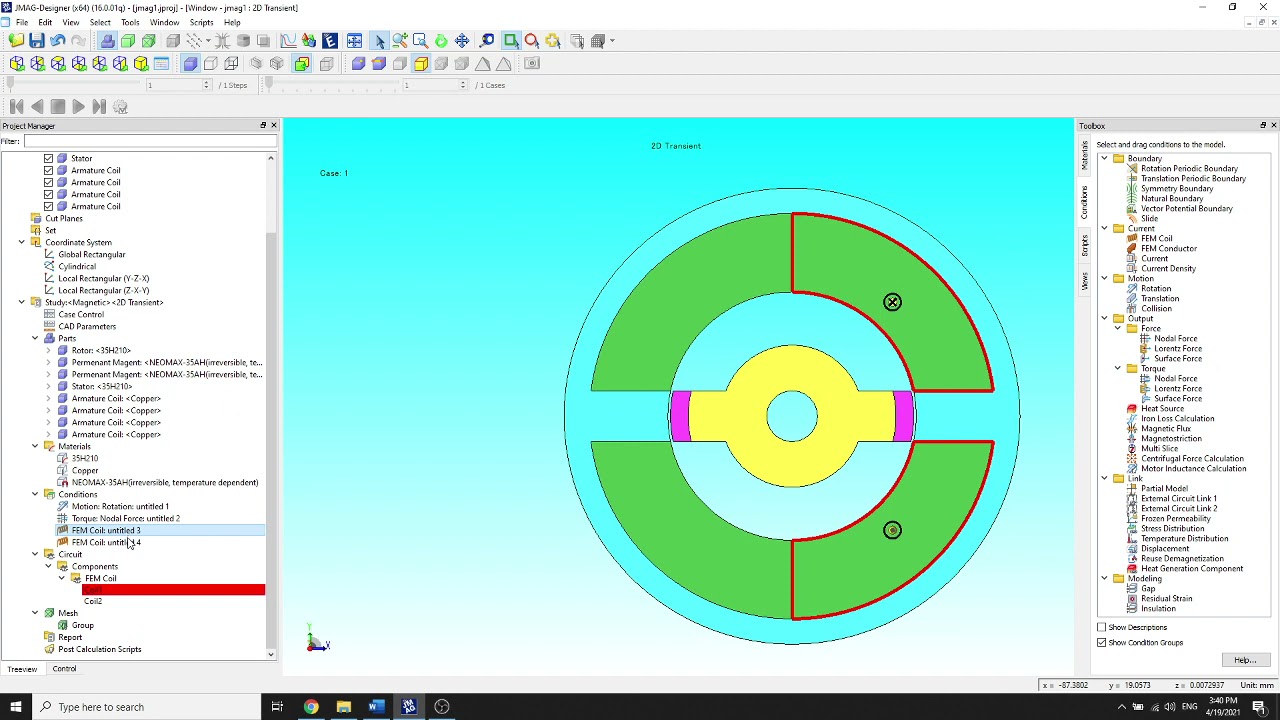Select Case Control in project tree
Screen dimensions: 1280x720
[80, 314]
